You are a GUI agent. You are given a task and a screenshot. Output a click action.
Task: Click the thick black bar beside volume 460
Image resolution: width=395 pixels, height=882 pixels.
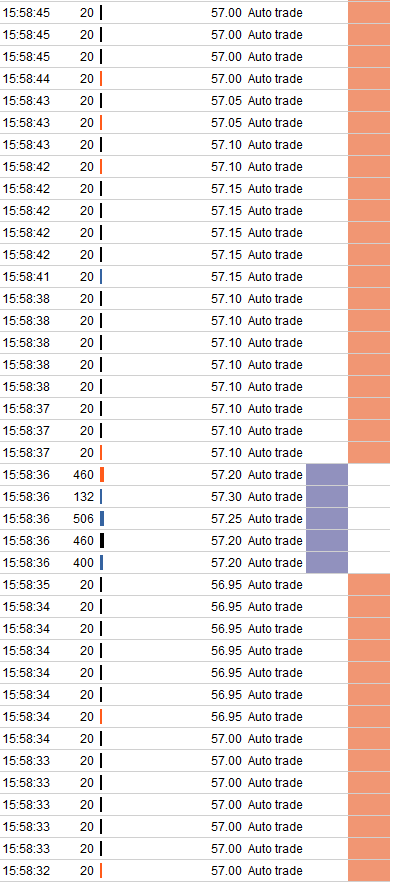click(102, 541)
